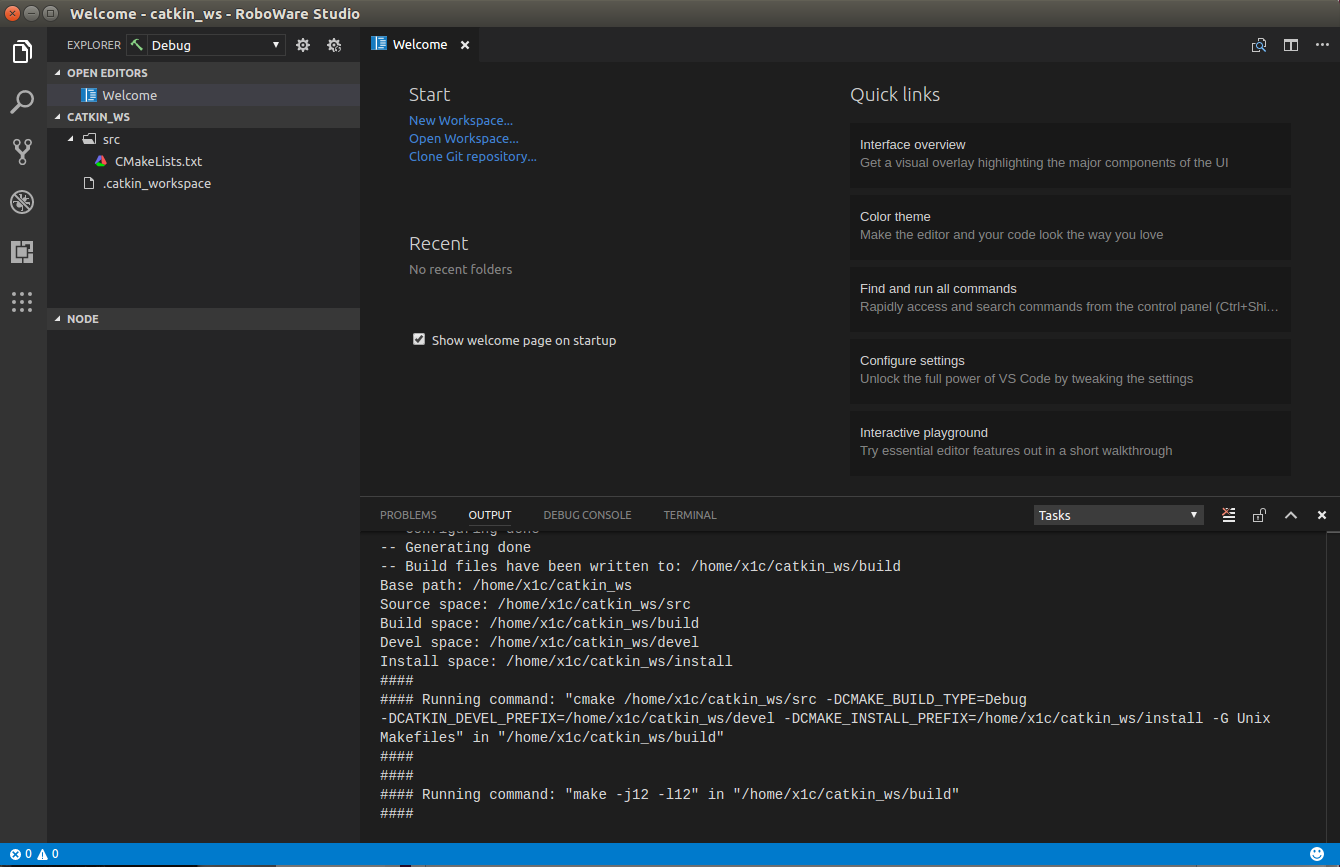Open the Source Control (Git) view
The height and width of the screenshot is (867, 1340).
(22, 151)
